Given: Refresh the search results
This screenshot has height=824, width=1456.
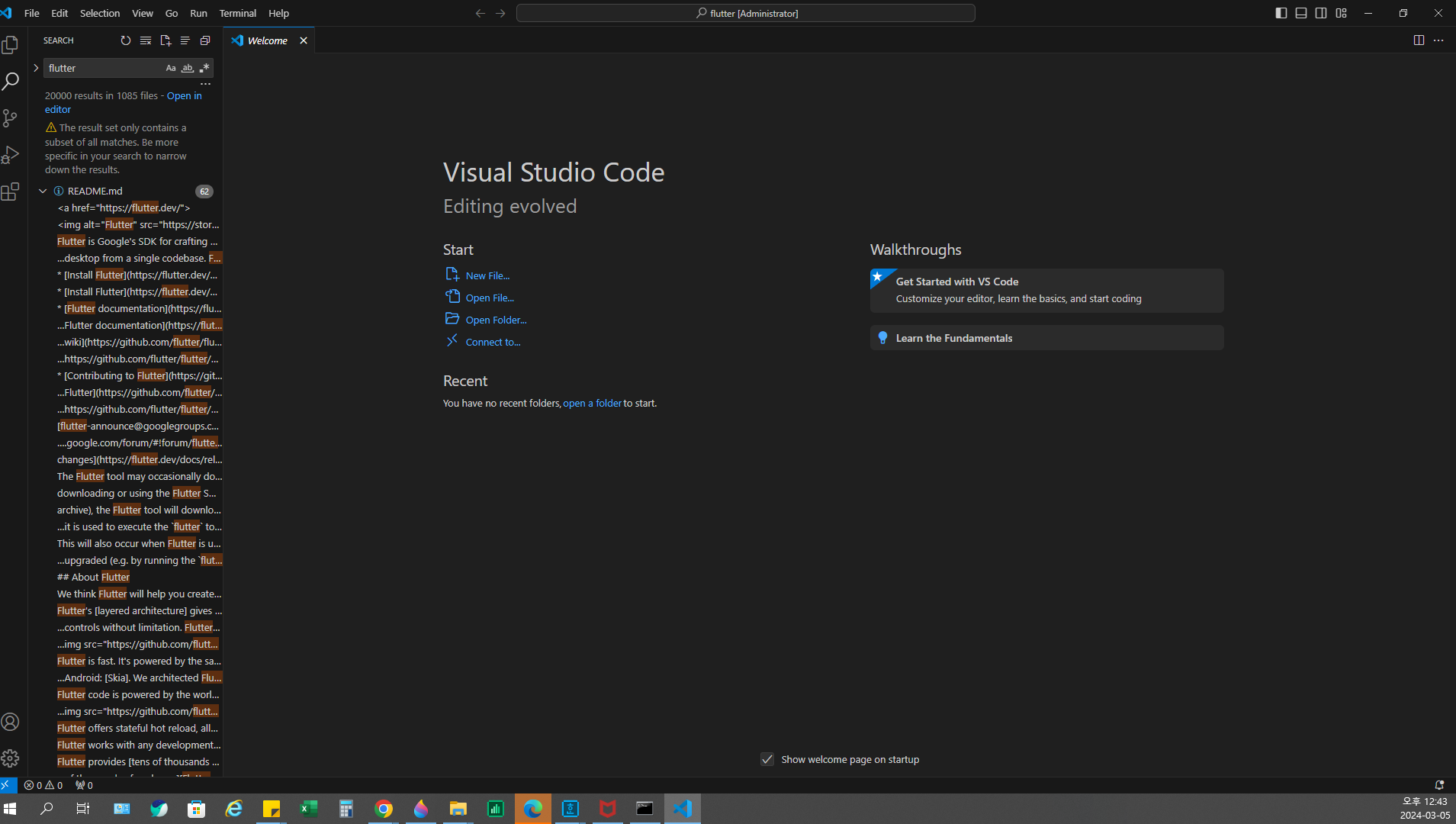Looking at the screenshot, I should point(126,40).
